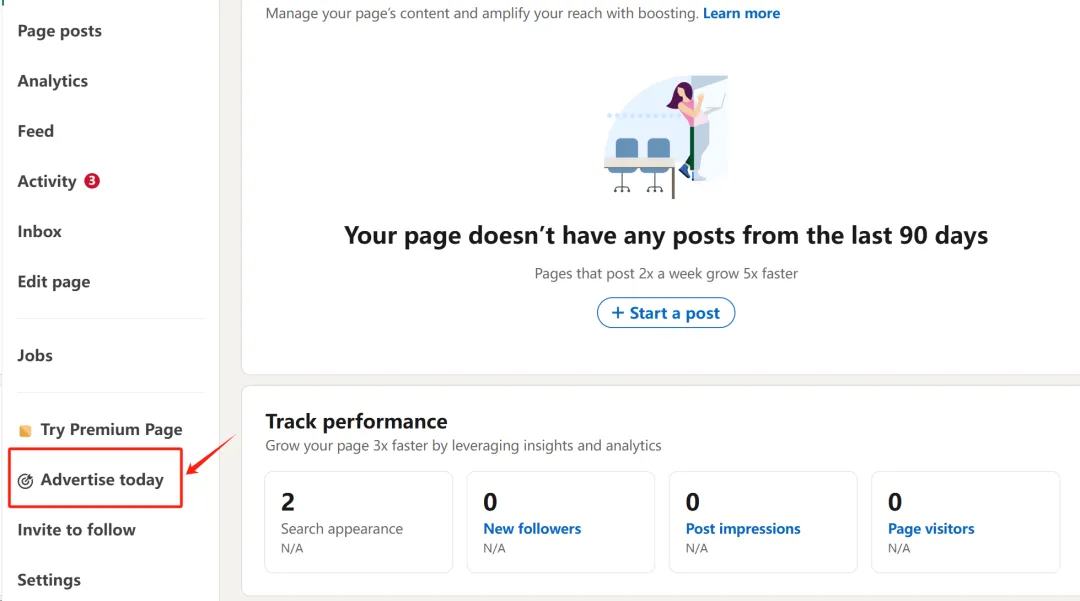Click the red Activity notification badge

point(92,181)
